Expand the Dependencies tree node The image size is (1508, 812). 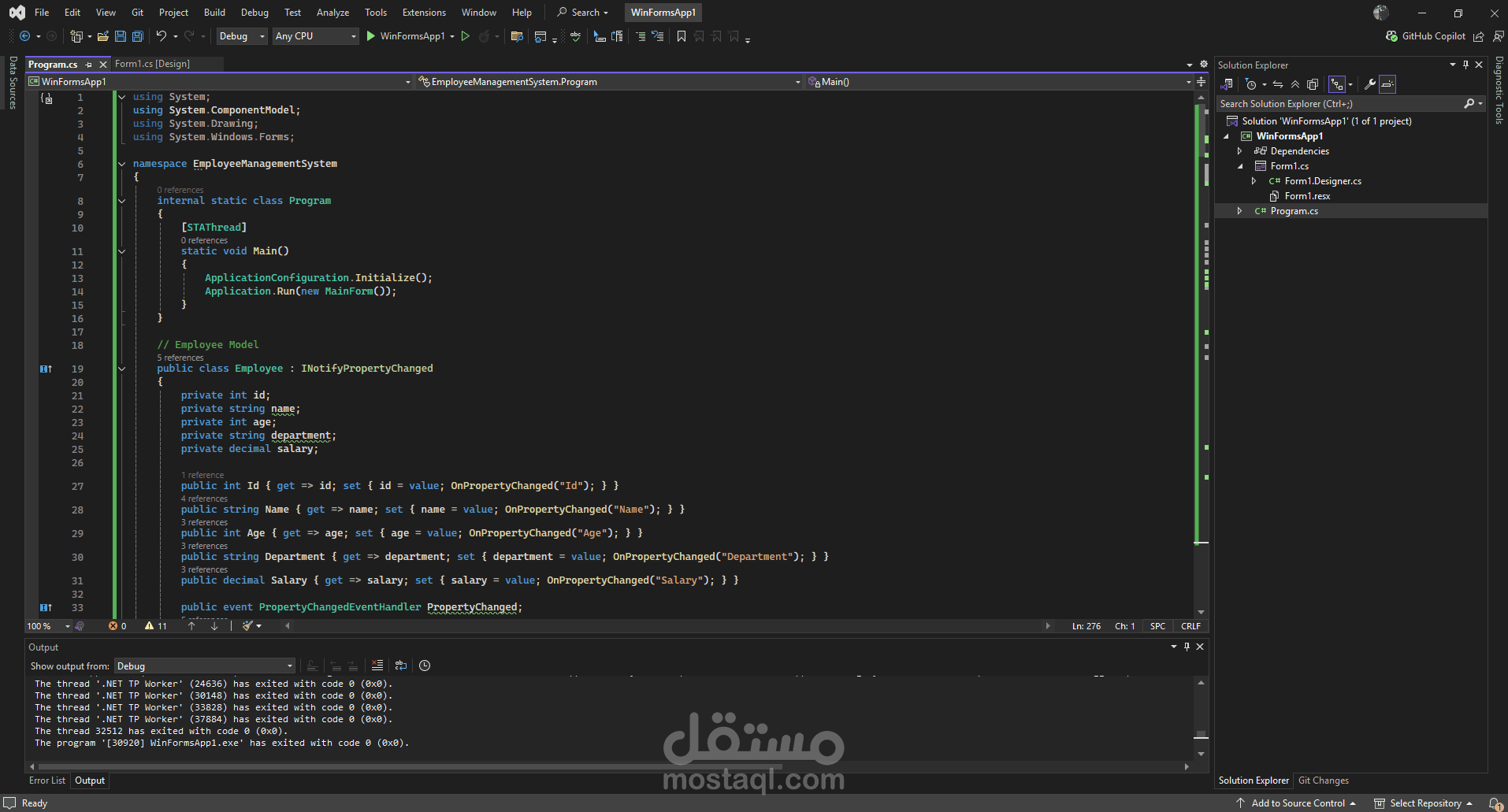[1240, 151]
